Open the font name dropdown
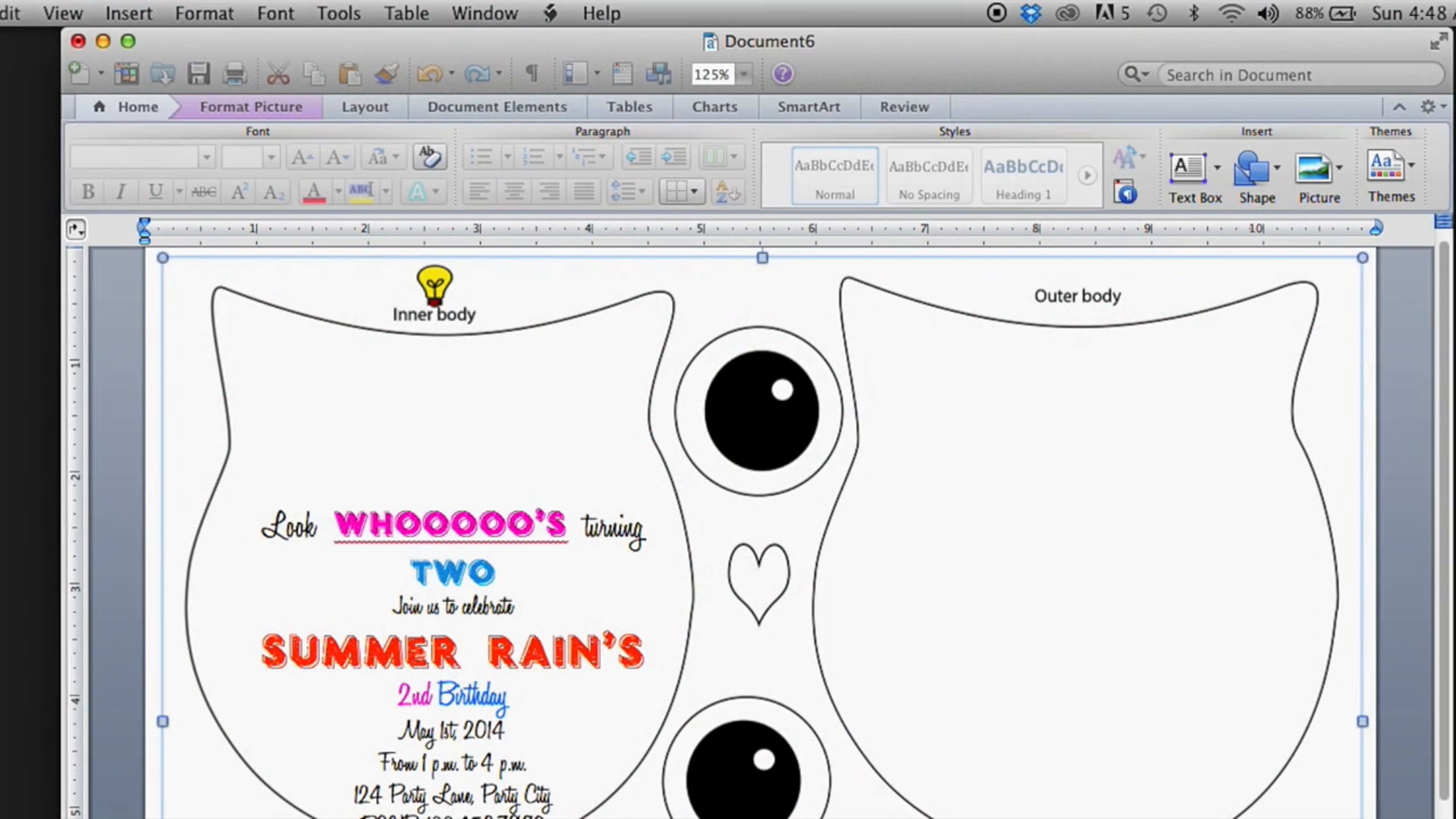 click(x=206, y=157)
